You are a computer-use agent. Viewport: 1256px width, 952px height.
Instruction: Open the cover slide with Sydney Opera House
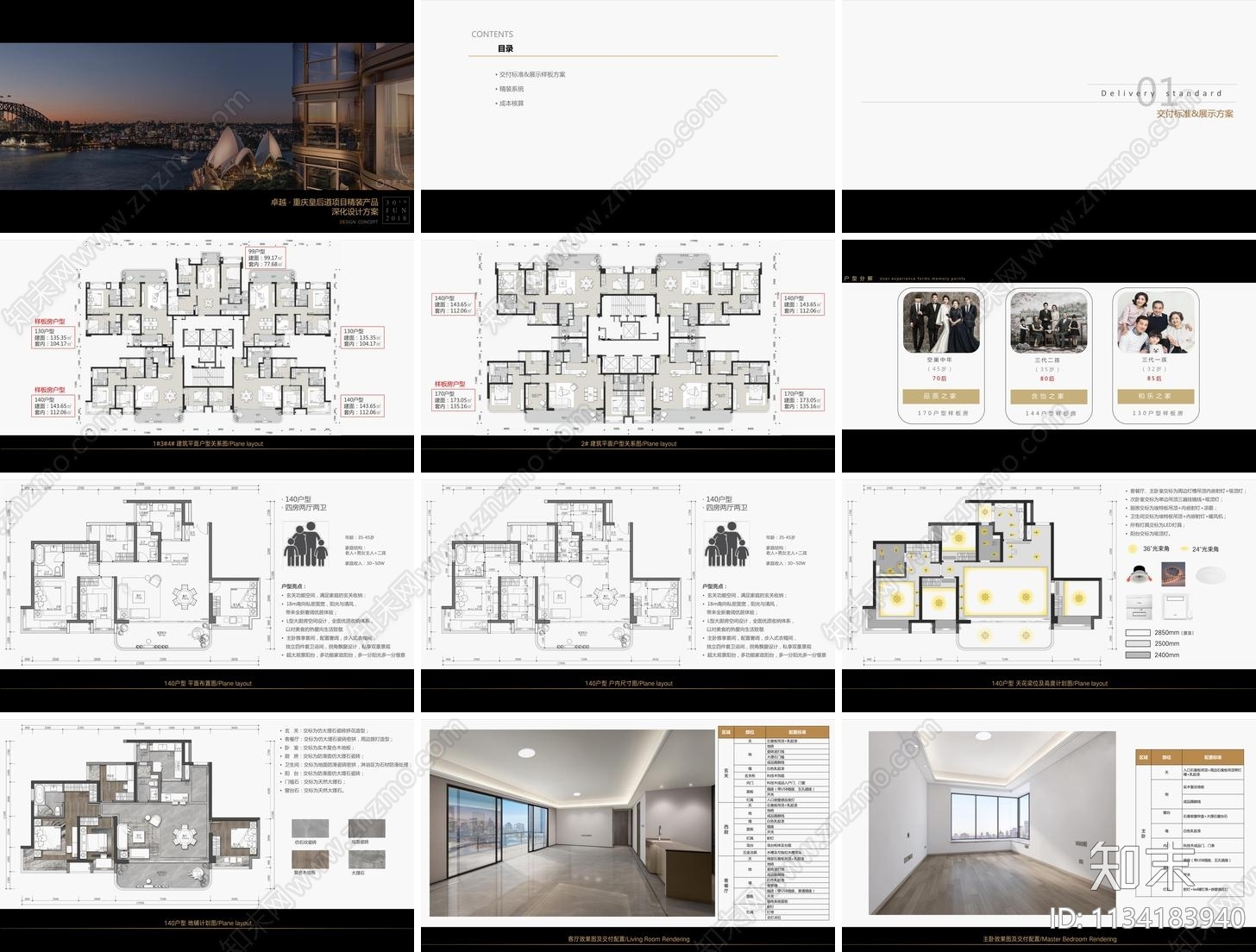(x=207, y=116)
